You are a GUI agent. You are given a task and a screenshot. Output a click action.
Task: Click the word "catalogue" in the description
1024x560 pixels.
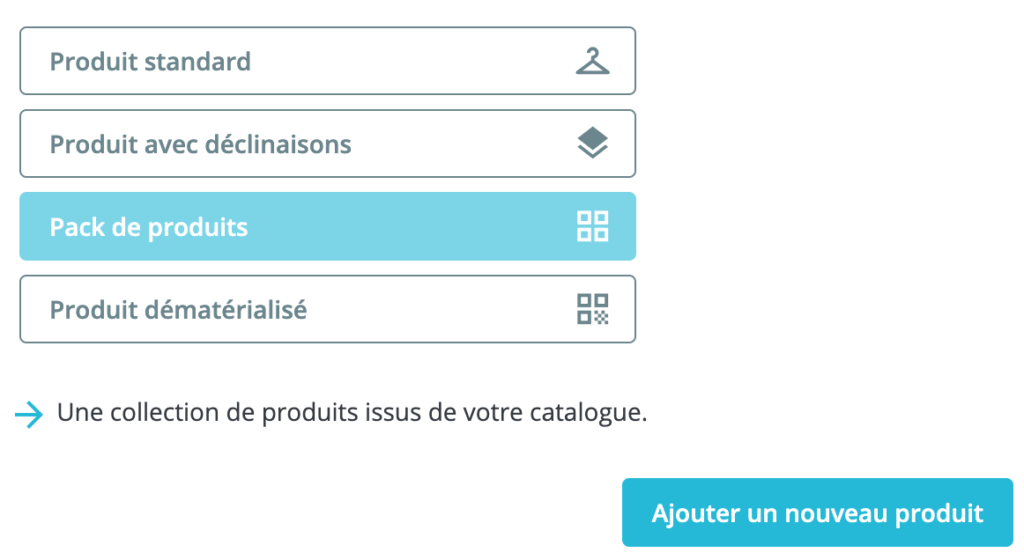tap(595, 413)
